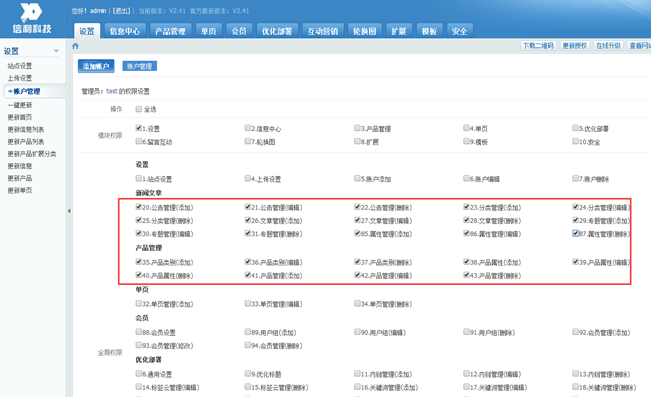
Task: Click the 添加帐户 button
Action: 96,66
